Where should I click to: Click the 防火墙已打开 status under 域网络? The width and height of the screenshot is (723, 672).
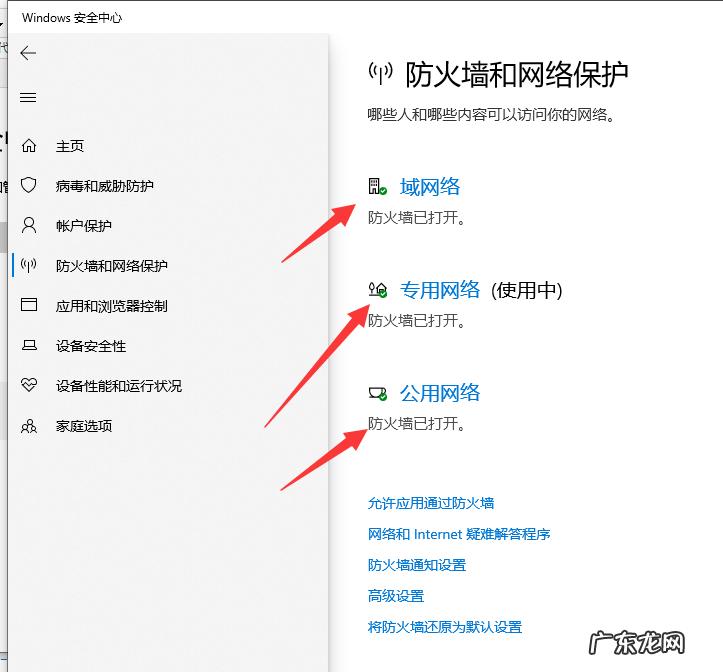point(416,217)
